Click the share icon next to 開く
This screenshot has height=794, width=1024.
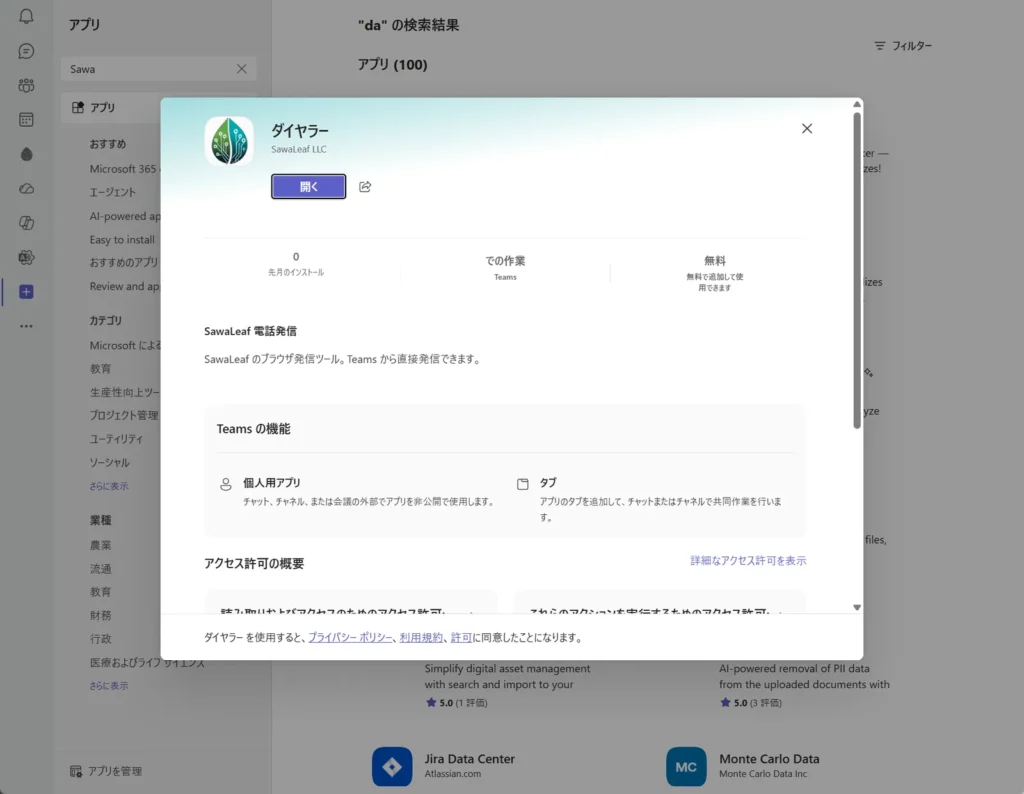(x=365, y=187)
